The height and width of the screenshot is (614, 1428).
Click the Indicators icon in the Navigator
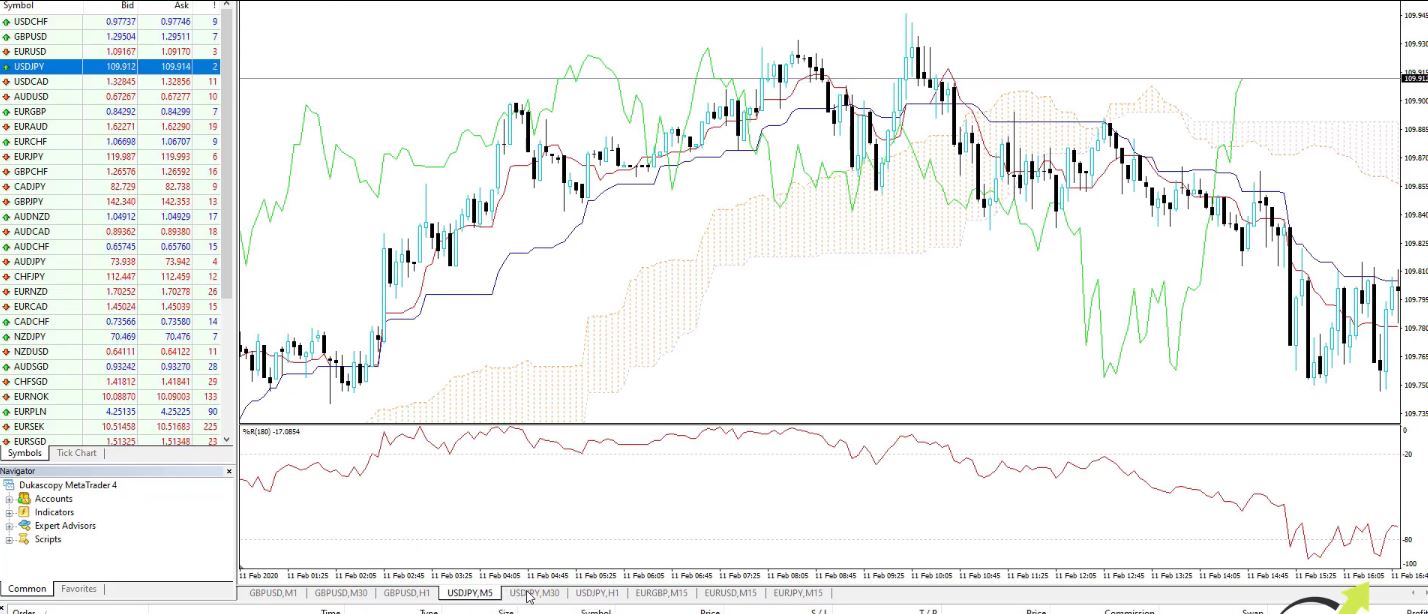click(x=26, y=512)
